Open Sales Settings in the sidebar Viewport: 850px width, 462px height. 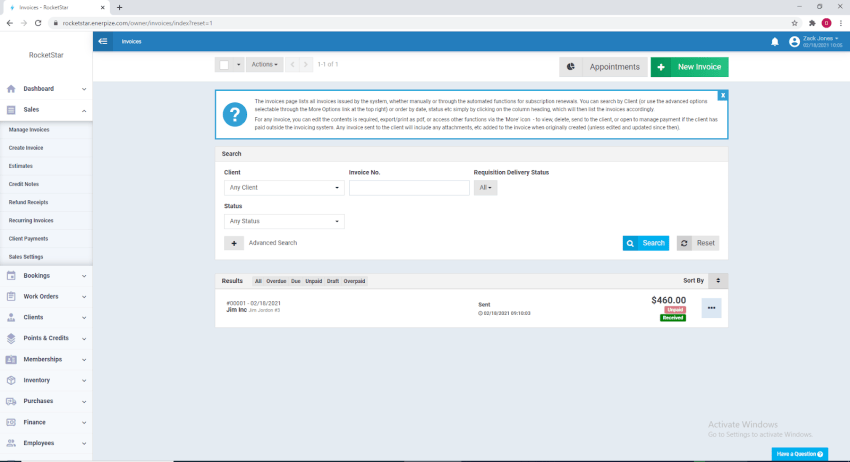26,257
